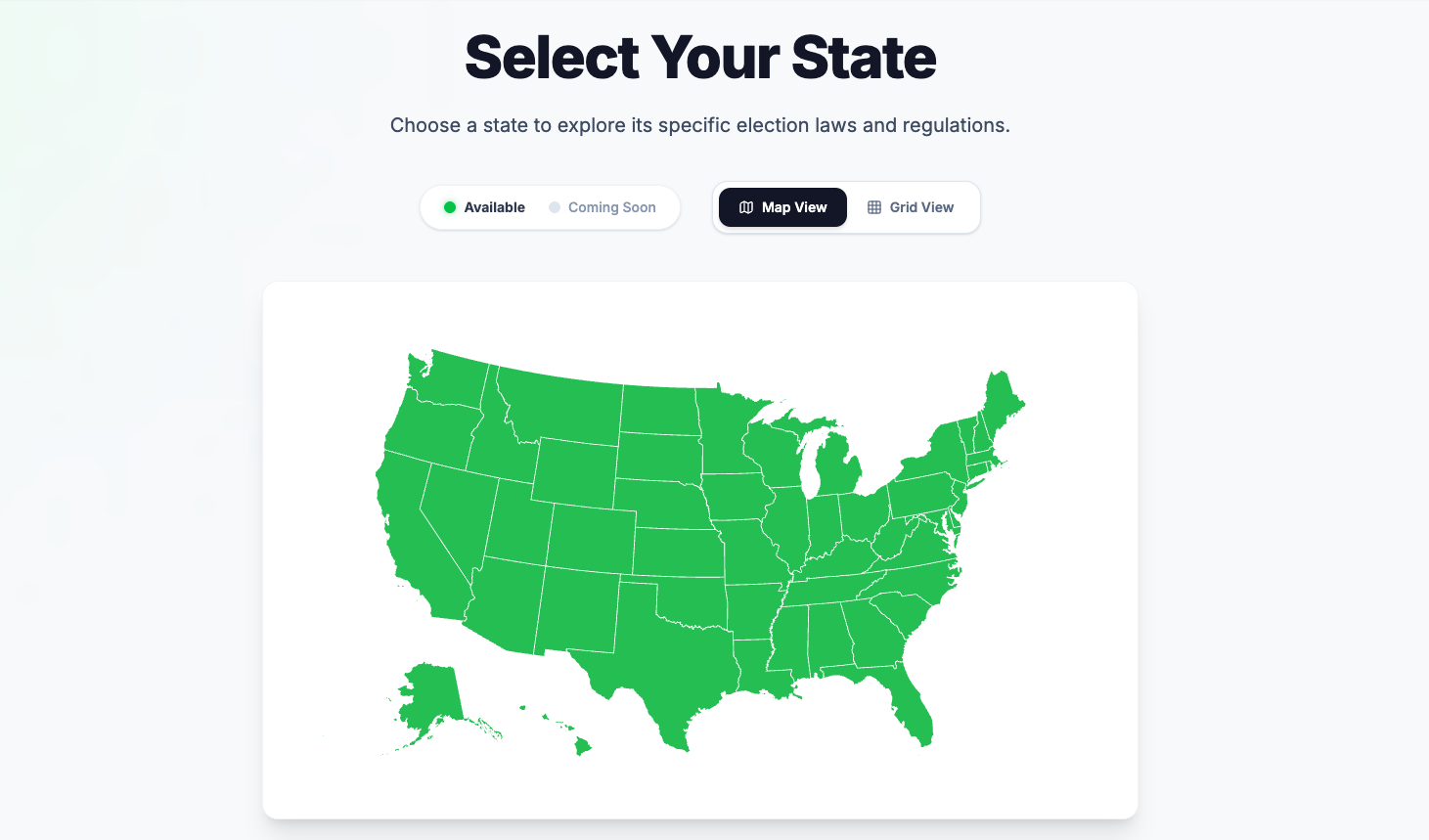Click the Available legend label
This screenshot has width=1429, height=840.
tap(494, 207)
